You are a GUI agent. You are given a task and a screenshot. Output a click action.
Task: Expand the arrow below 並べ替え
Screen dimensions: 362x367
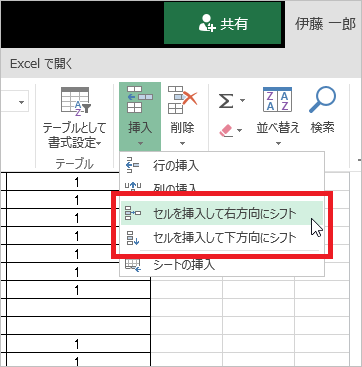278,144
